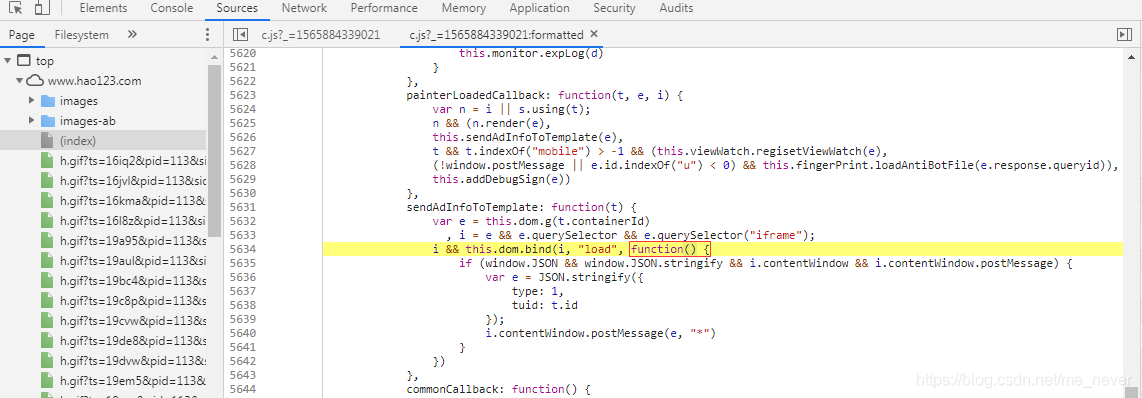This screenshot has height=398, width=1142.
Task: Click file icon of h.gif?ts=19de8
Action: [47, 340]
